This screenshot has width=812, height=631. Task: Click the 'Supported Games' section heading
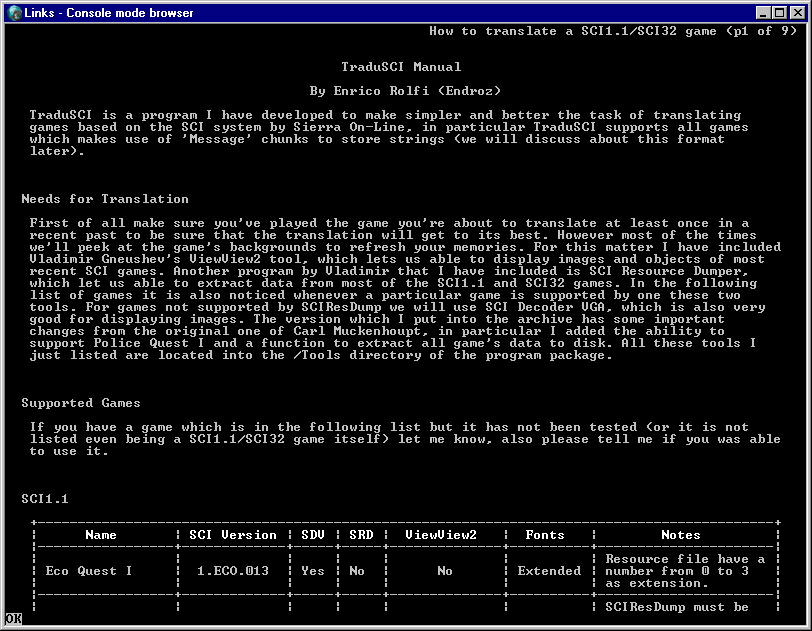pyautogui.click(x=81, y=403)
